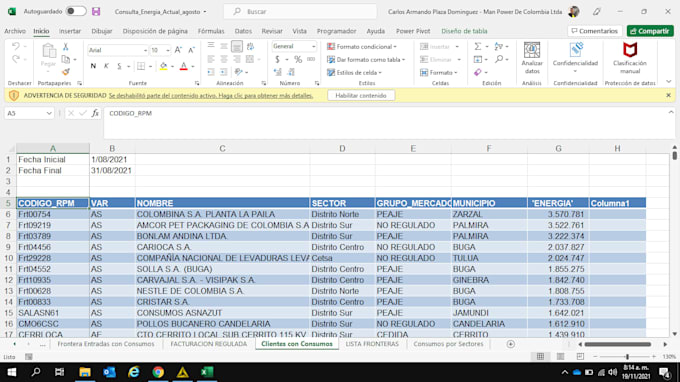Click the Name Box showing A5
The height and width of the screenshot is (382, 680).
click(29, 113)
